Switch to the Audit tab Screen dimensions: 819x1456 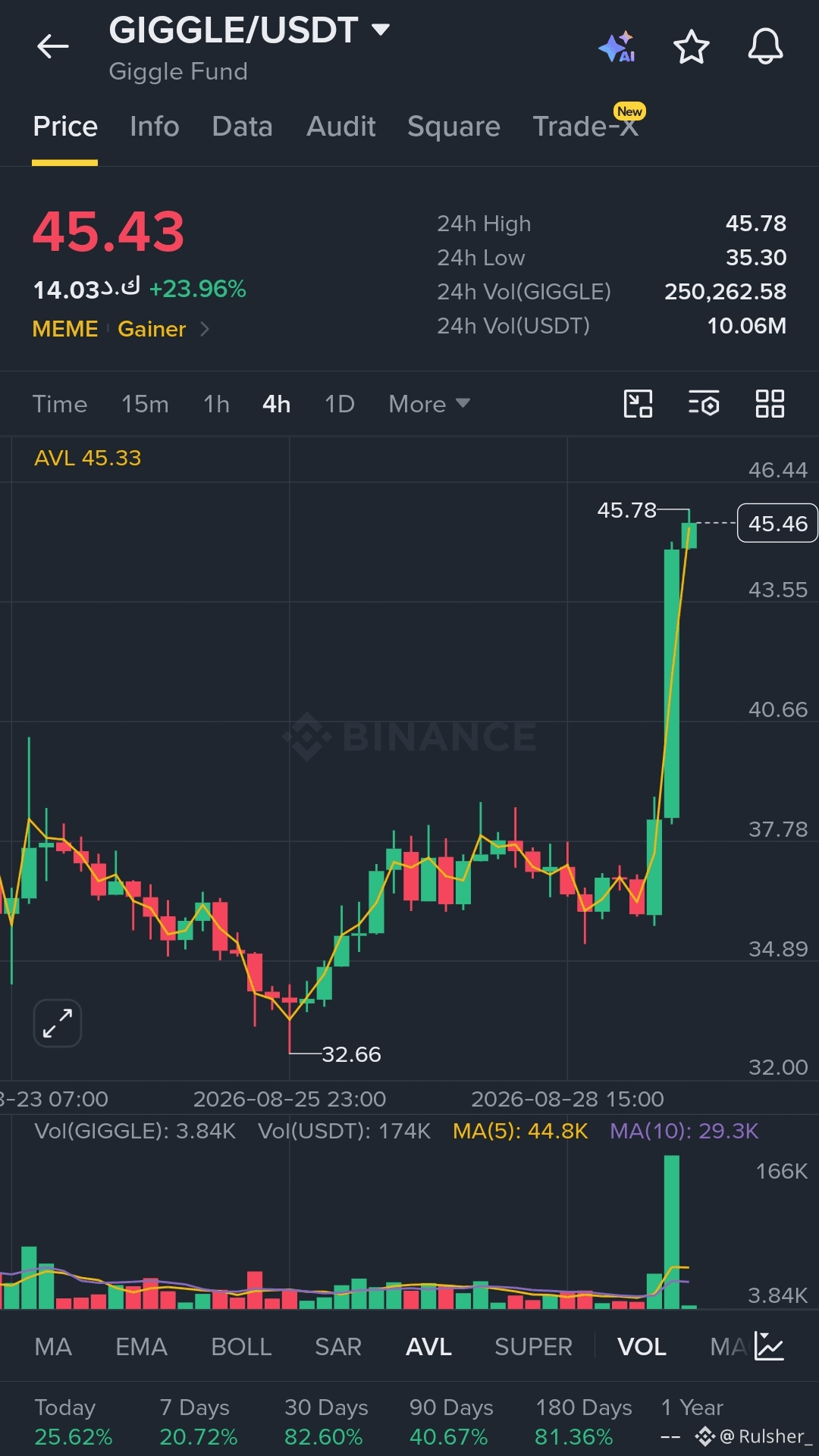341,127
